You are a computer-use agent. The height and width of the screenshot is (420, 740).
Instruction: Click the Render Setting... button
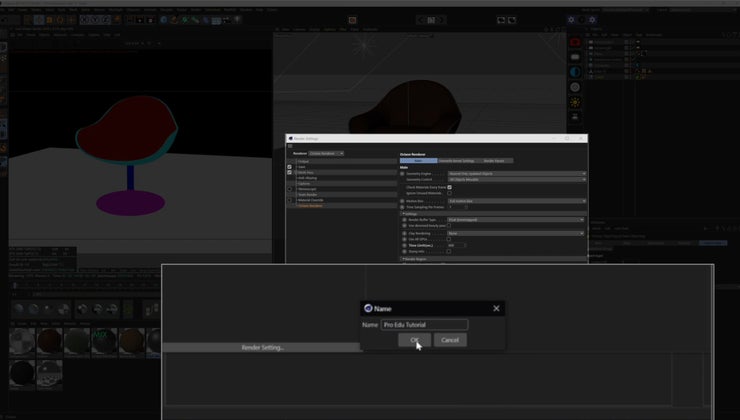pyautogui.click(x=263, y=347)
